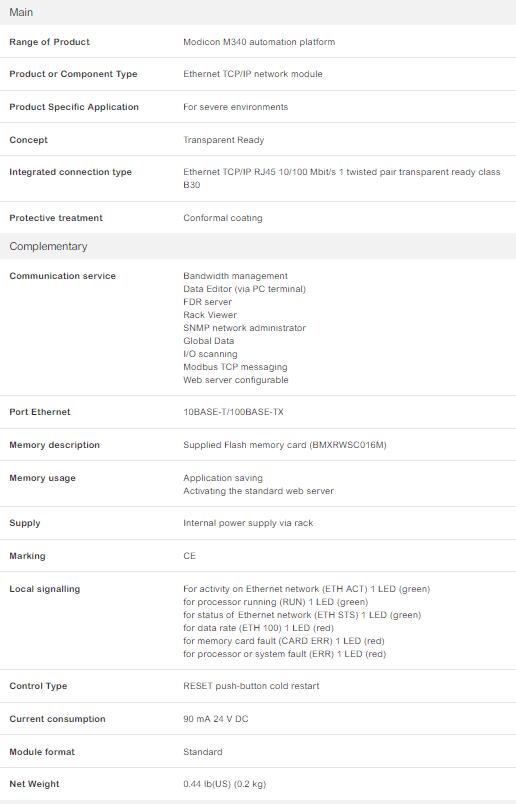Click Modbus TCP messaging entry
The image size is (516, 804).
pyautogui.click(x=235, y=367)
